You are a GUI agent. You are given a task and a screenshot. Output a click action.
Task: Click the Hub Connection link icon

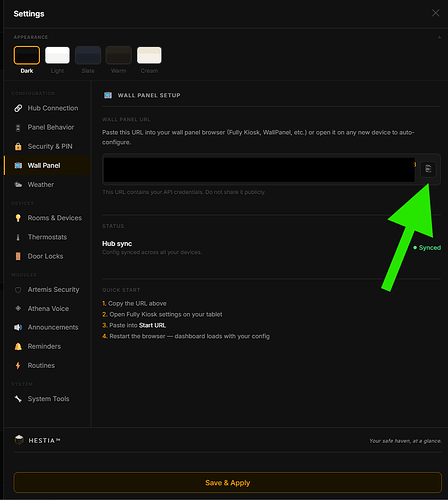tap(18, 108)
